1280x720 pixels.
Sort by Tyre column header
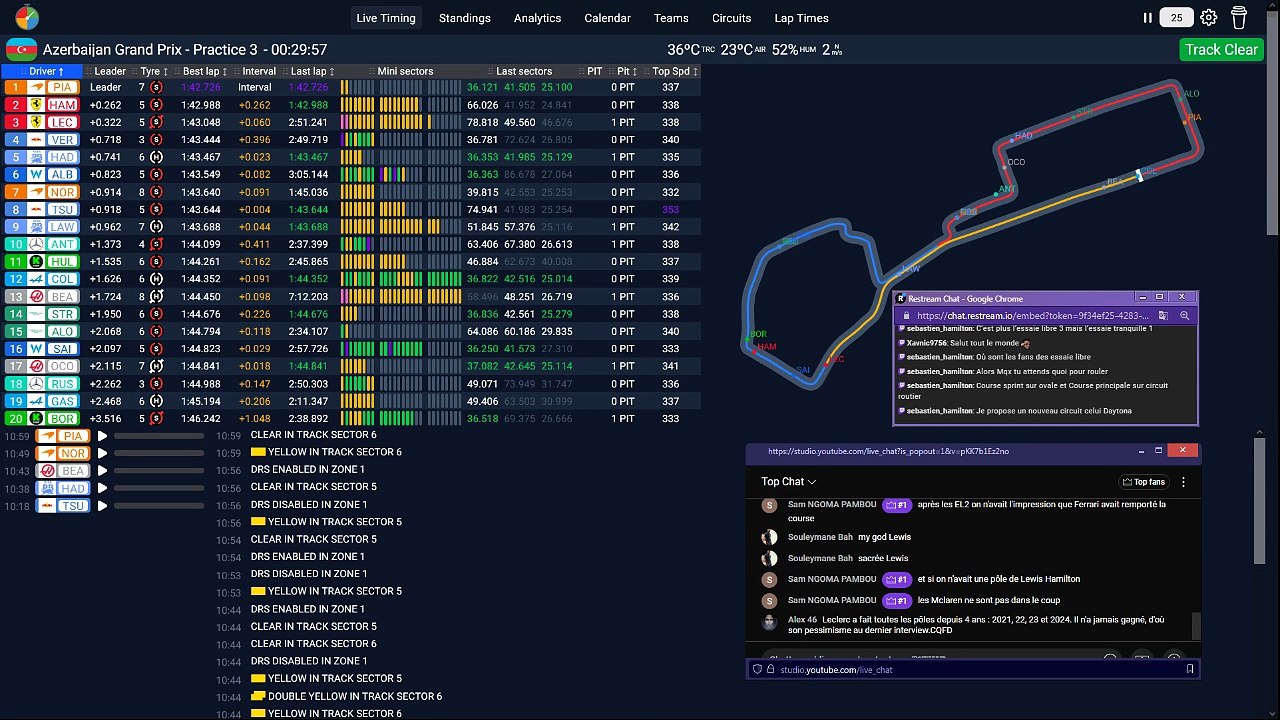pyautogui.click(x=154, y=71)
